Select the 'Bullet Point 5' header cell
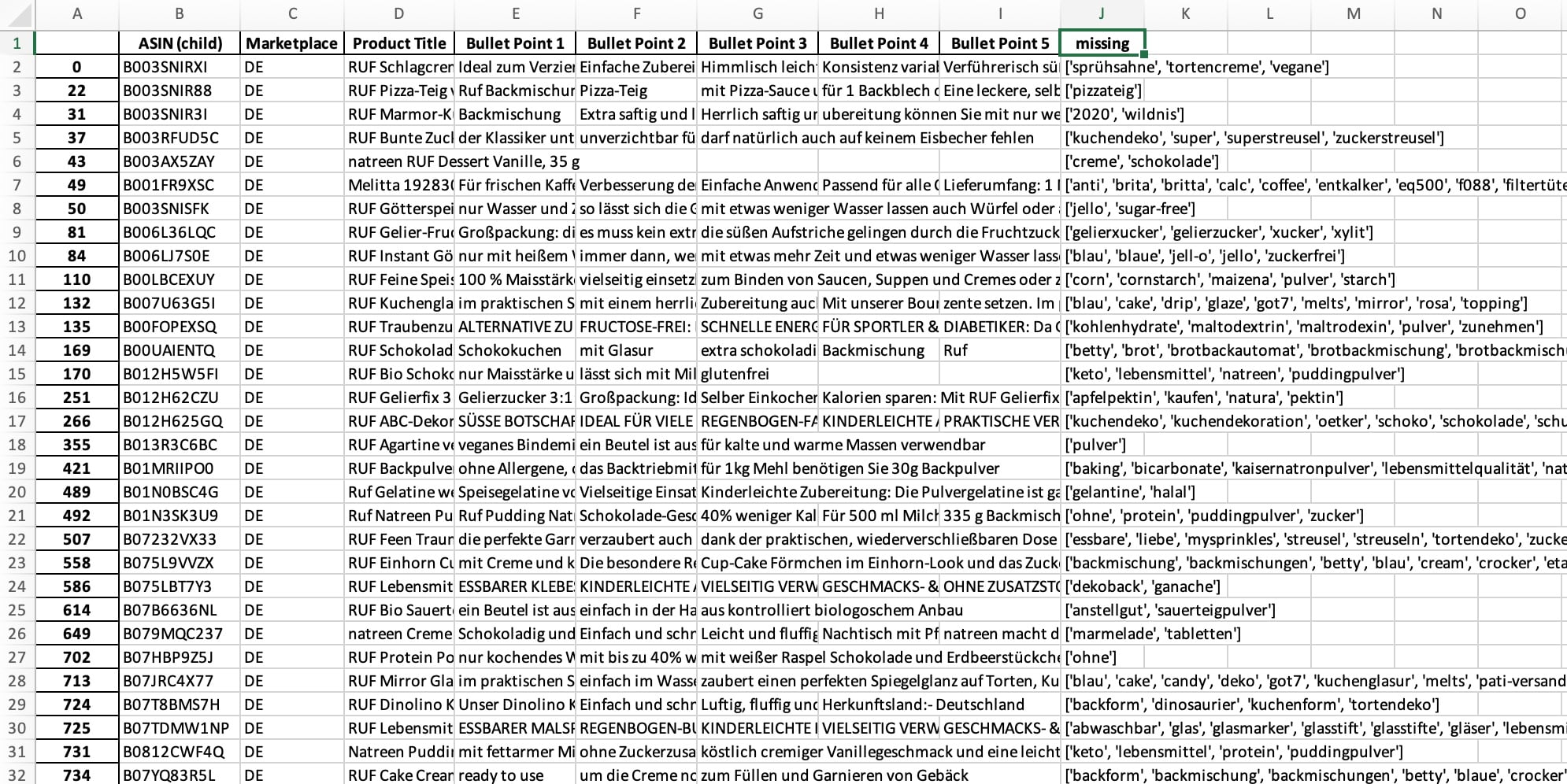1567x784 pixels. 1000,43
